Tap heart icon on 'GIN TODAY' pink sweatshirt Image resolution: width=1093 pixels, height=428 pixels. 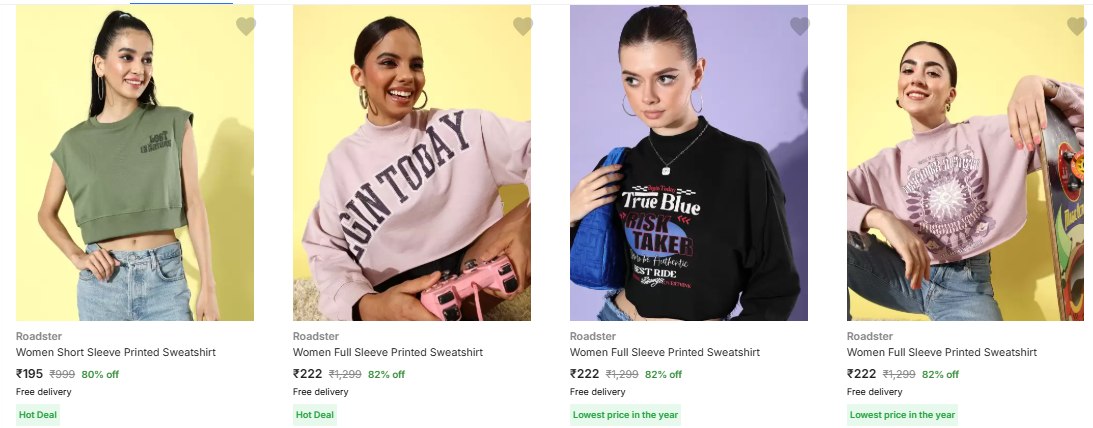[x=523, y=26]
